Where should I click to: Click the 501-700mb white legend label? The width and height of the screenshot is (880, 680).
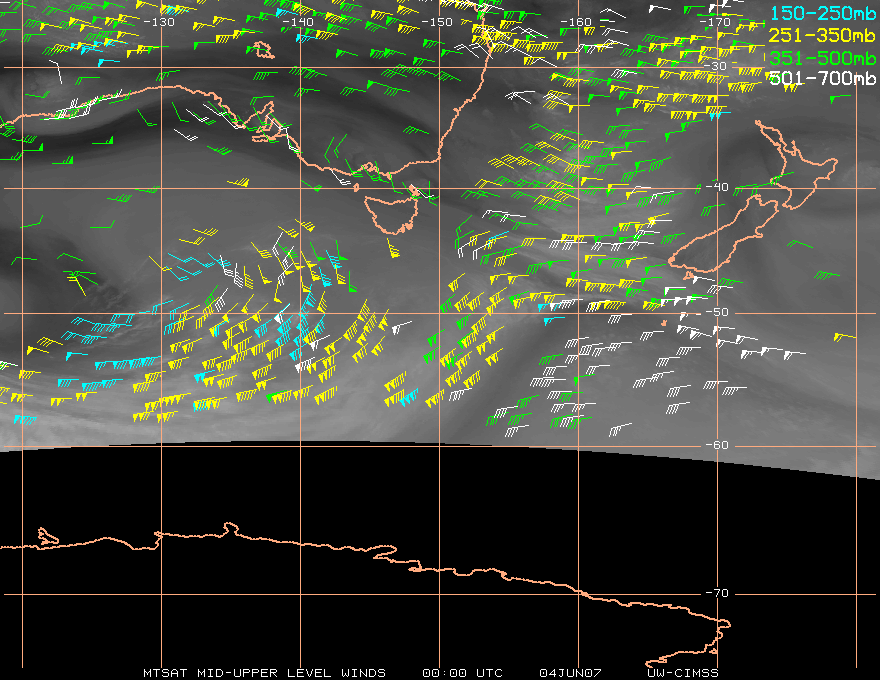point(823,78)
